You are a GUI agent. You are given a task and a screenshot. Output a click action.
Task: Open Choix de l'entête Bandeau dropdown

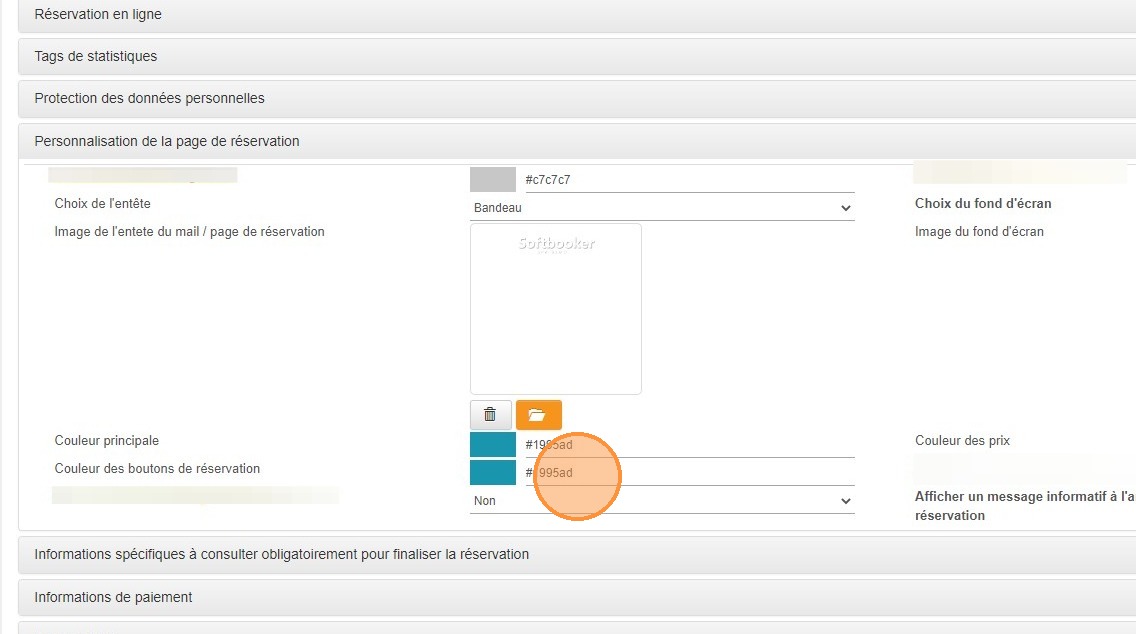pyautogui.click(x=662, y=208)
